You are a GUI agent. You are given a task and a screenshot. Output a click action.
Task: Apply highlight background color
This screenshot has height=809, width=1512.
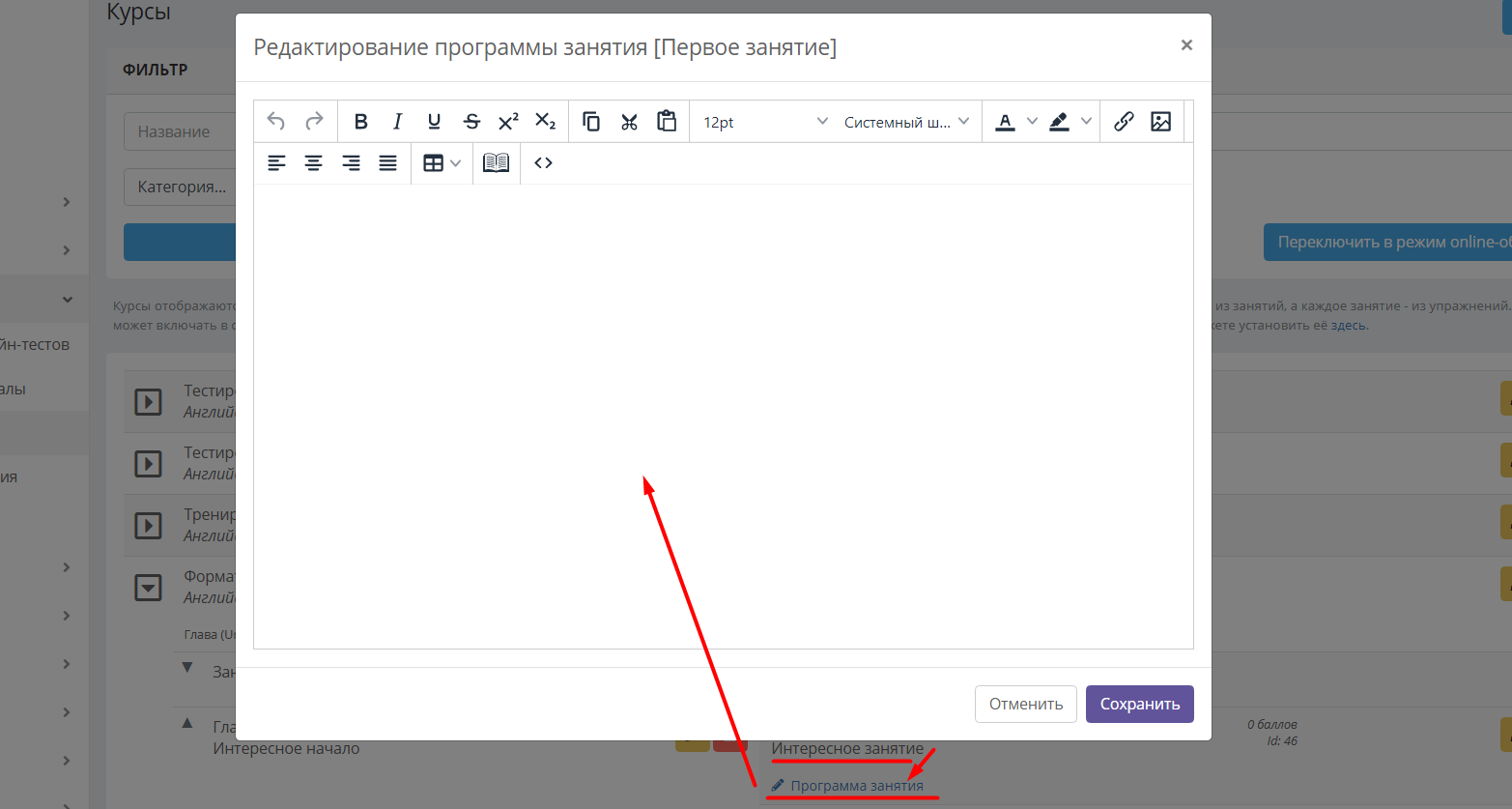1059,121
